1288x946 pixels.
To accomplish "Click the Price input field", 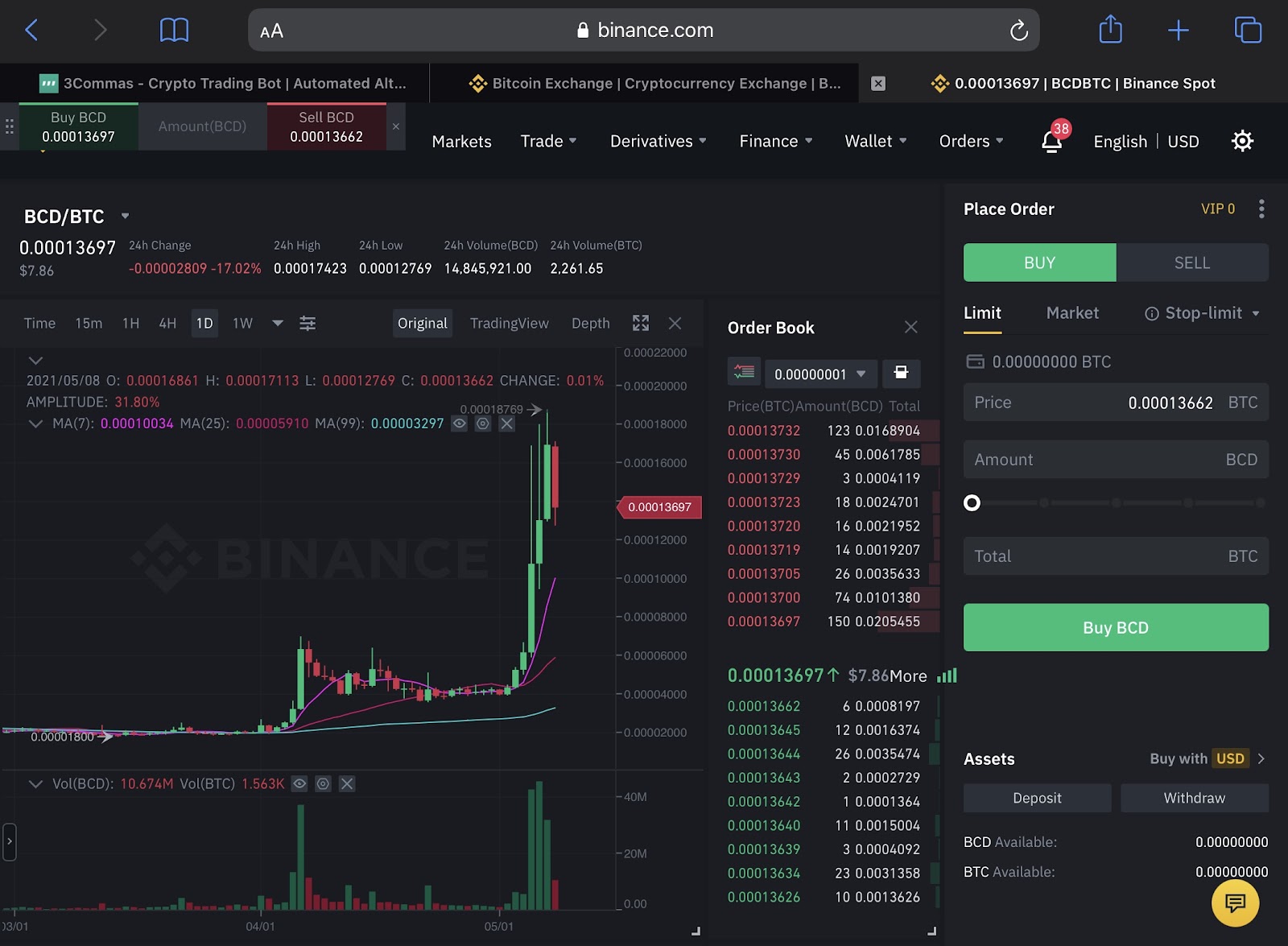I will tap(1116, 402).
